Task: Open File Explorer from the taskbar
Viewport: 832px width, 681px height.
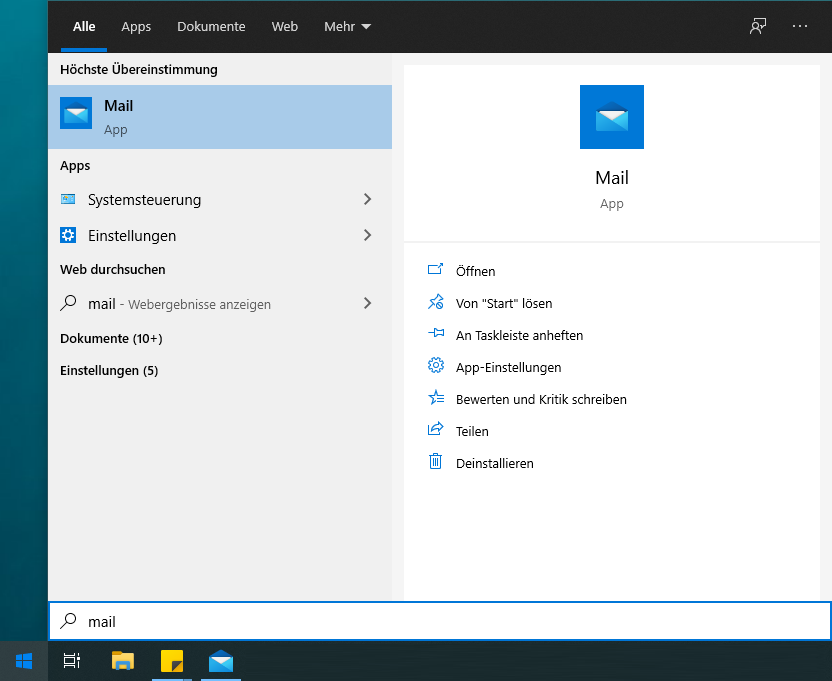Action: pos(123,660)
